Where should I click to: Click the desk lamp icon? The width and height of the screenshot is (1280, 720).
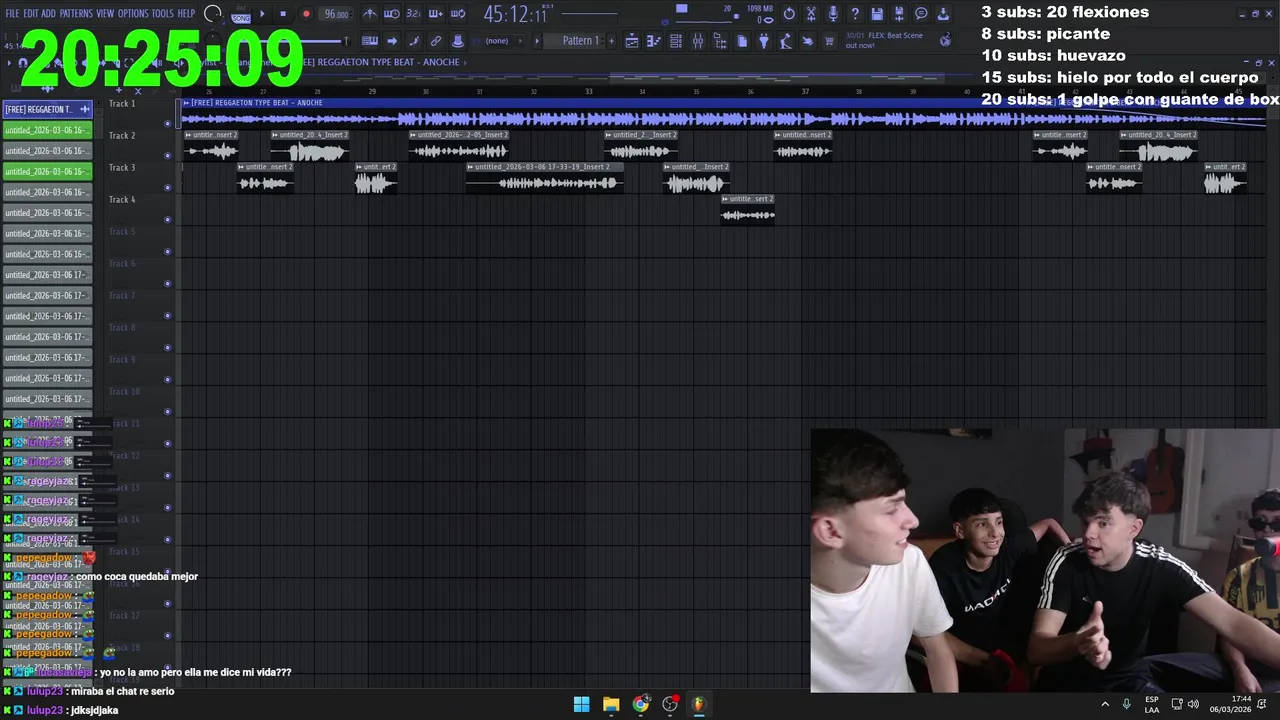786,41
